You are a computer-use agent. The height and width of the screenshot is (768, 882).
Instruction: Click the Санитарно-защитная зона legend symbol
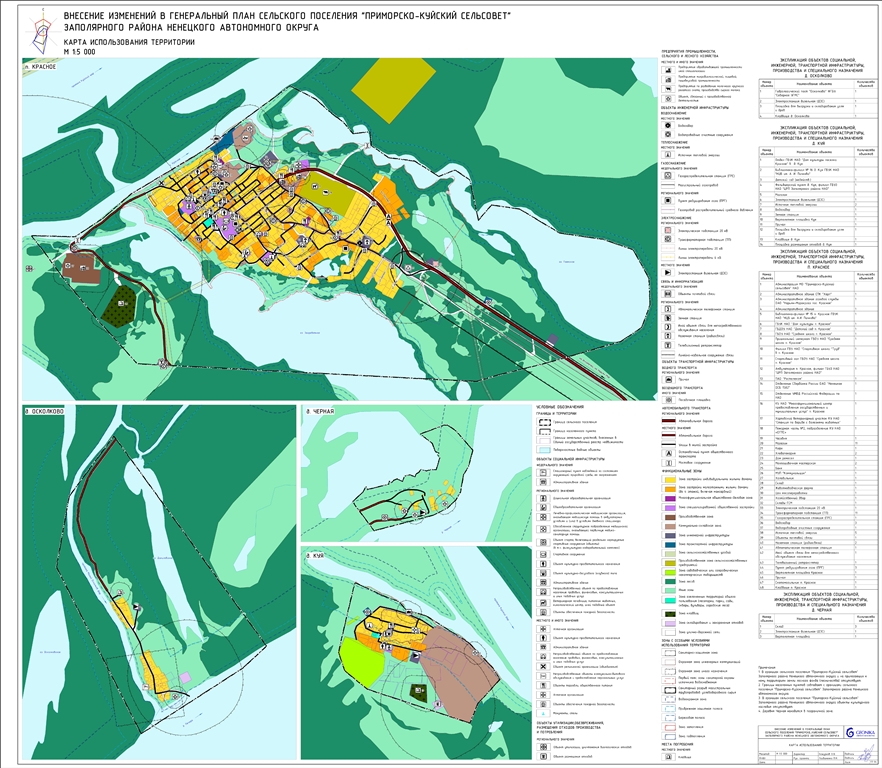point(668,653)
